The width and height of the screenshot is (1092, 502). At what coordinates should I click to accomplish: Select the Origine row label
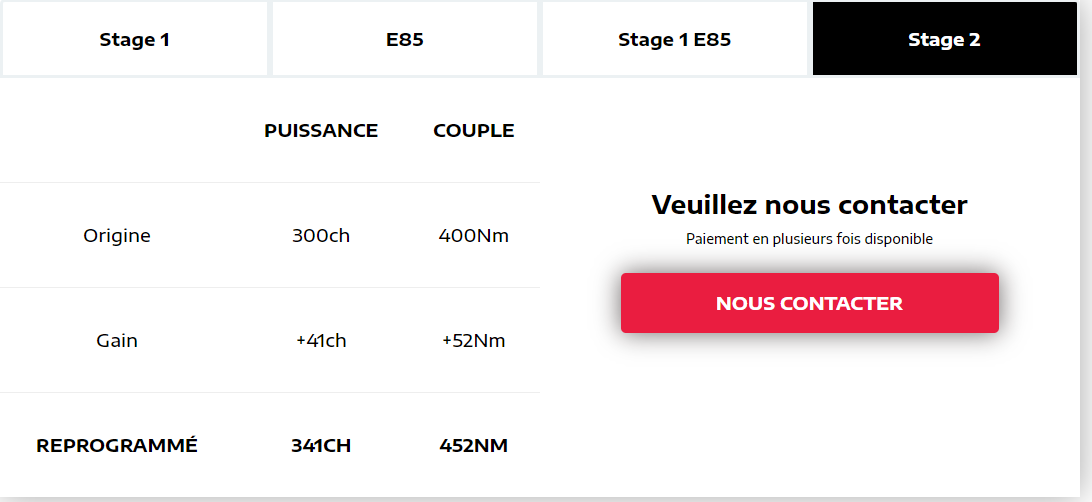[117, 236]
